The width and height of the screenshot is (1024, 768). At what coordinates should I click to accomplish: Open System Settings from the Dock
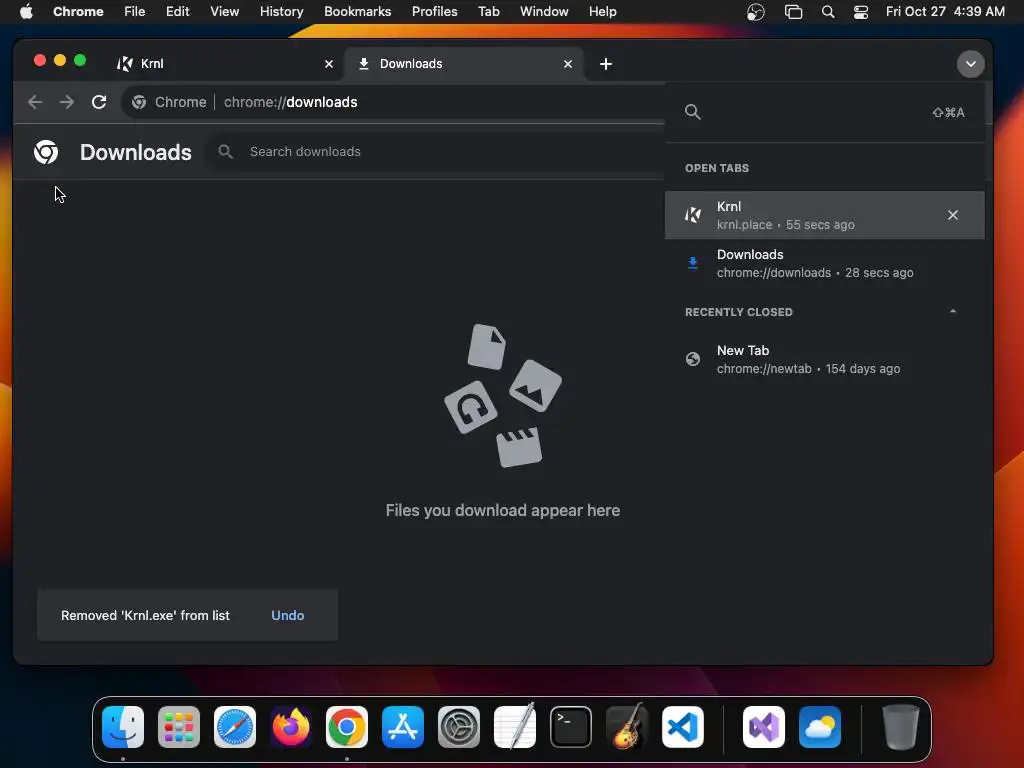(x=458, y=727)
